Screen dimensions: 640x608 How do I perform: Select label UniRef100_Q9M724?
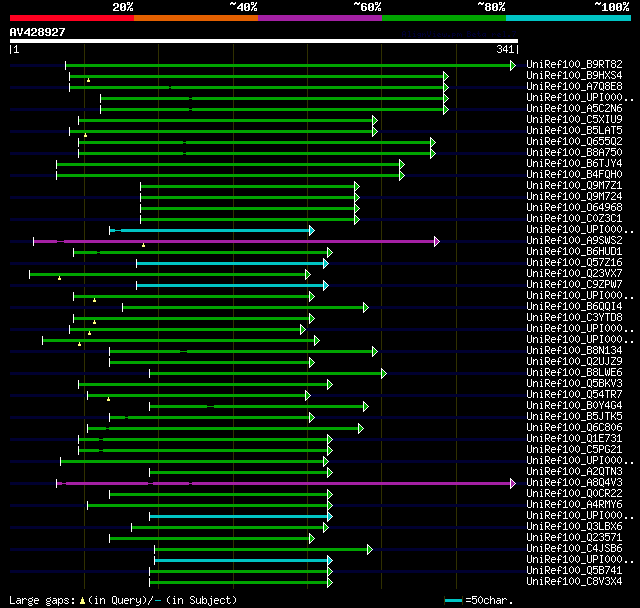point(574,197)
